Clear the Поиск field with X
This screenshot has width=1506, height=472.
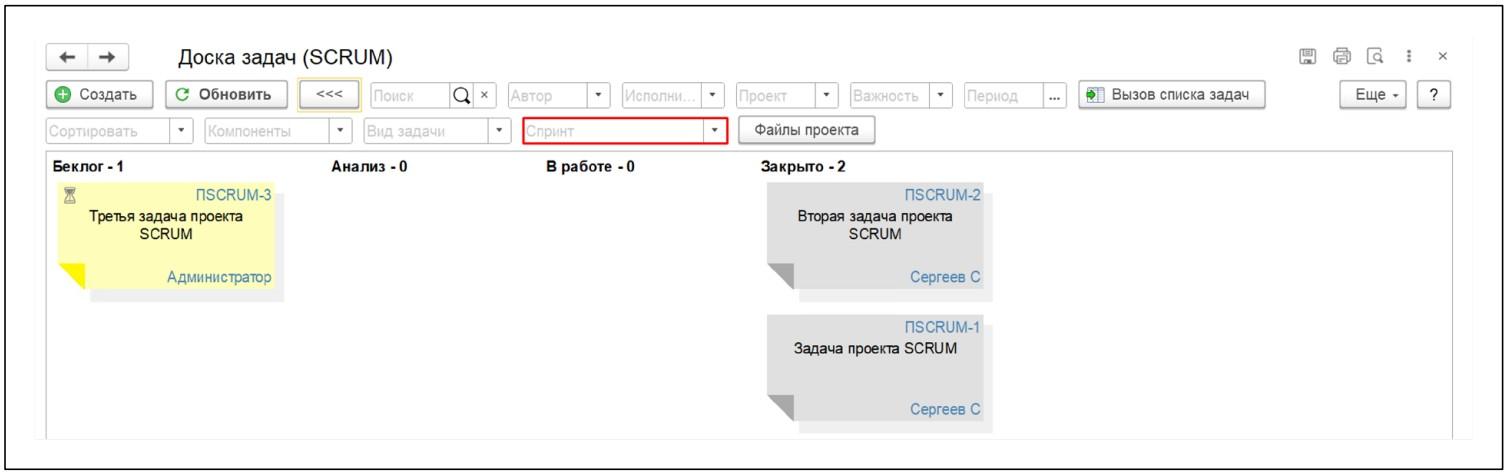484,95
